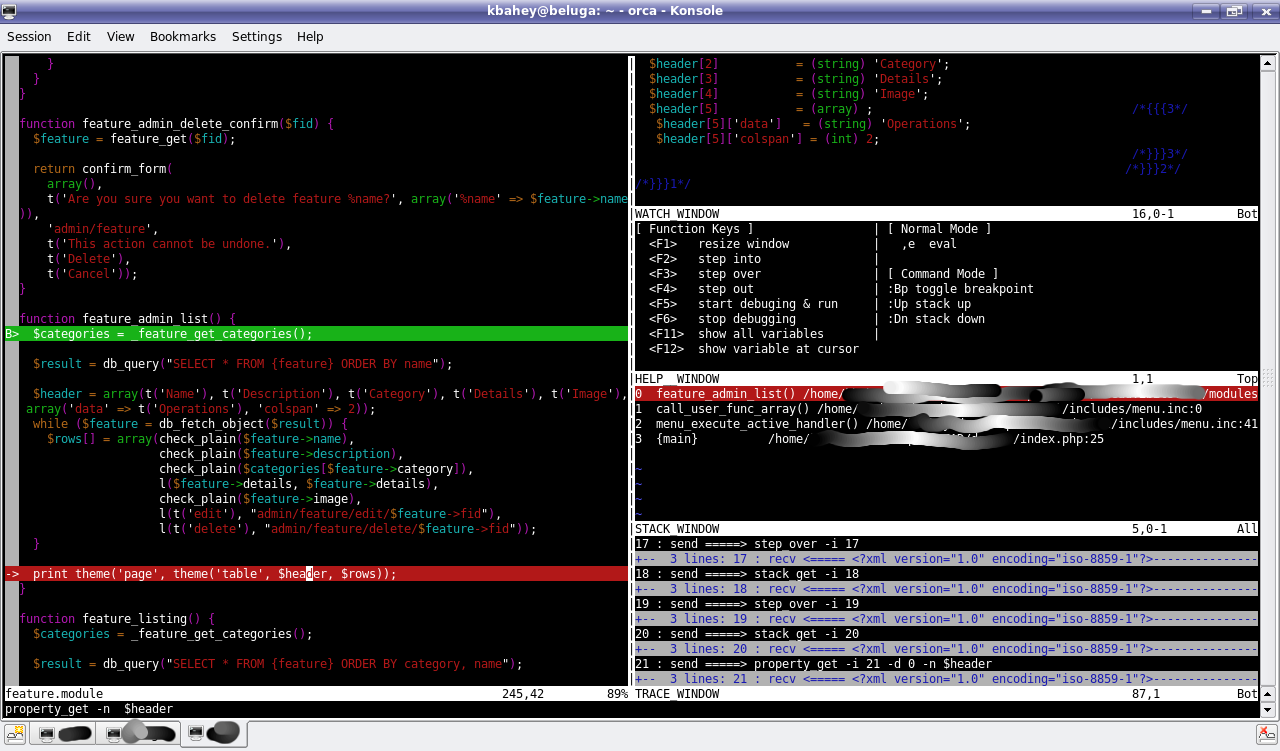The height and width of the screenshot is (751, 1280).
Task: Click ',e eval' in Normal Mode help
Action: [929, 244]
